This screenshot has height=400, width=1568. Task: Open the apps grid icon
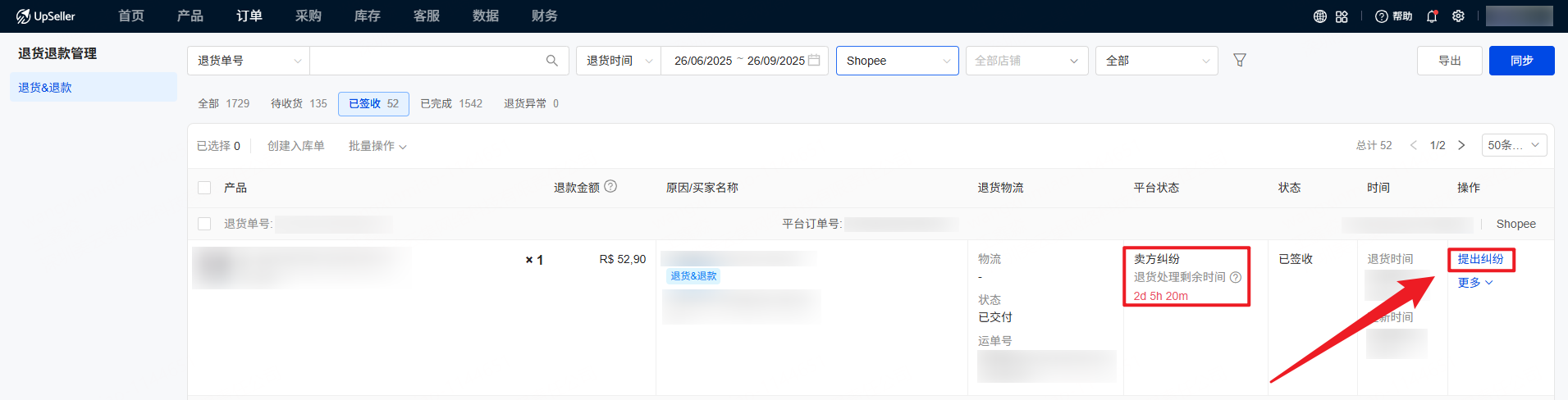[1342, 16]
